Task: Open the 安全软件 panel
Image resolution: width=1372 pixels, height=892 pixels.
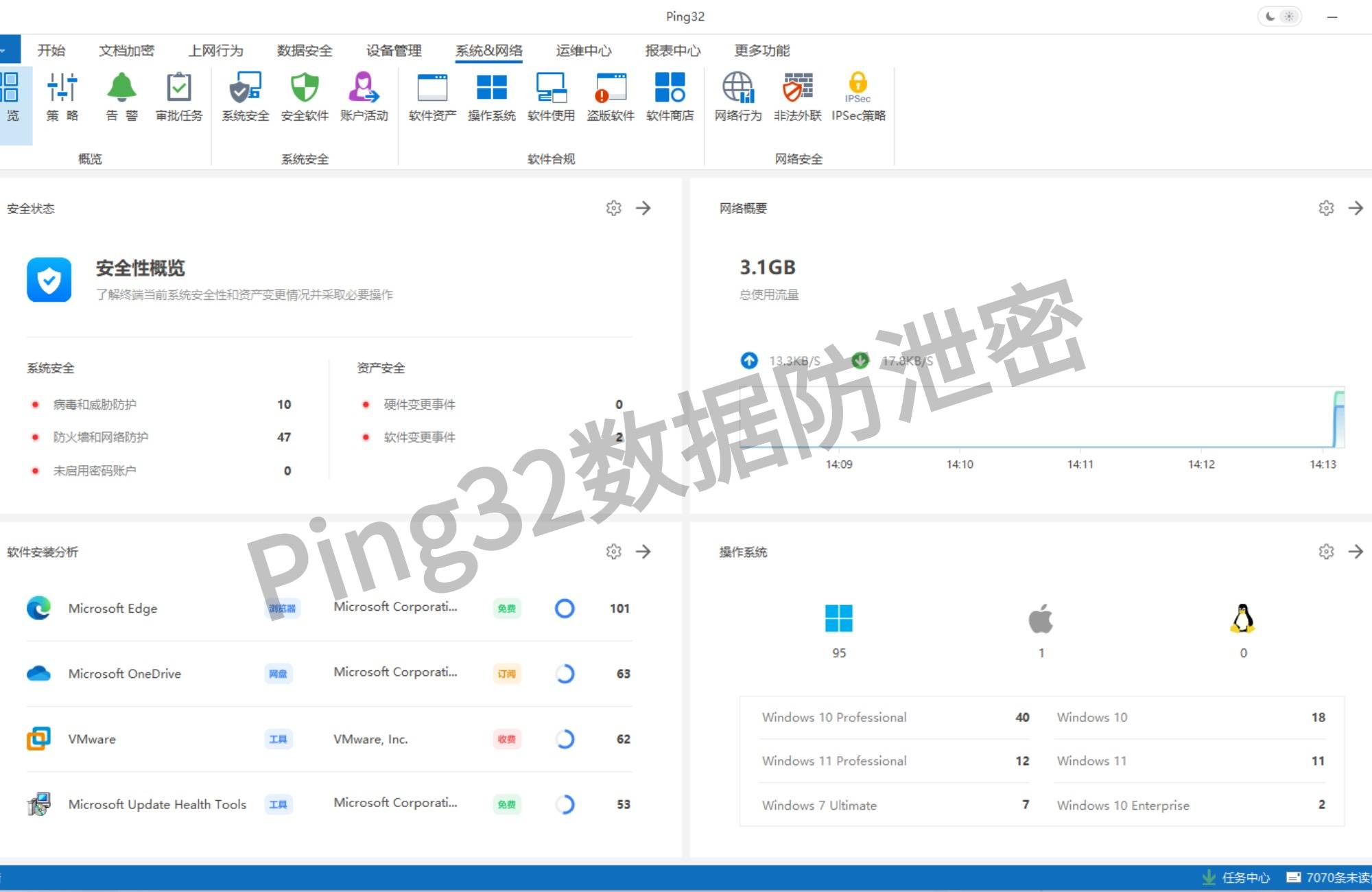Action: tap(304, 97)
